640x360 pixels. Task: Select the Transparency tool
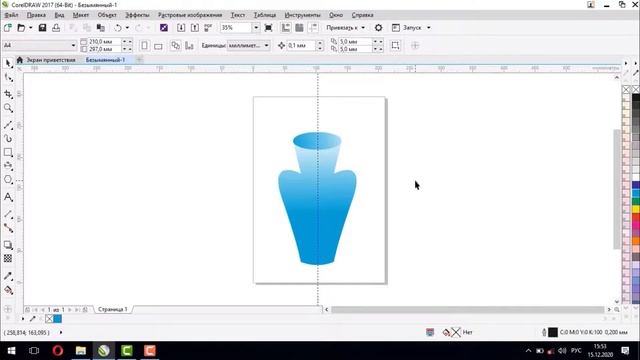coord(8,259)
